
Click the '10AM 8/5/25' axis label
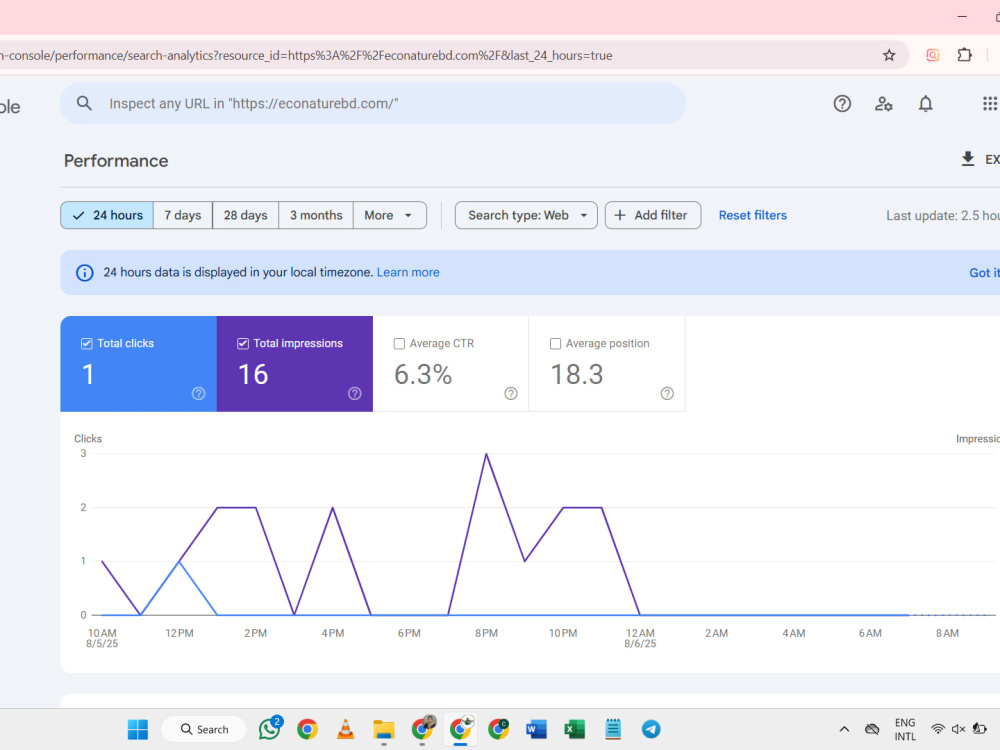102,638
